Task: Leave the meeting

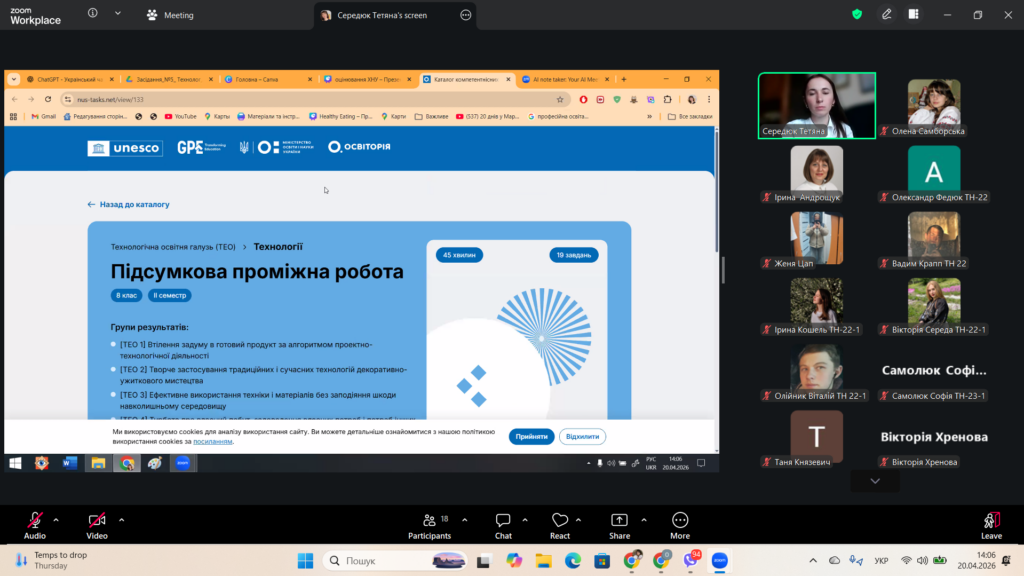Action: tap(991, 523)
